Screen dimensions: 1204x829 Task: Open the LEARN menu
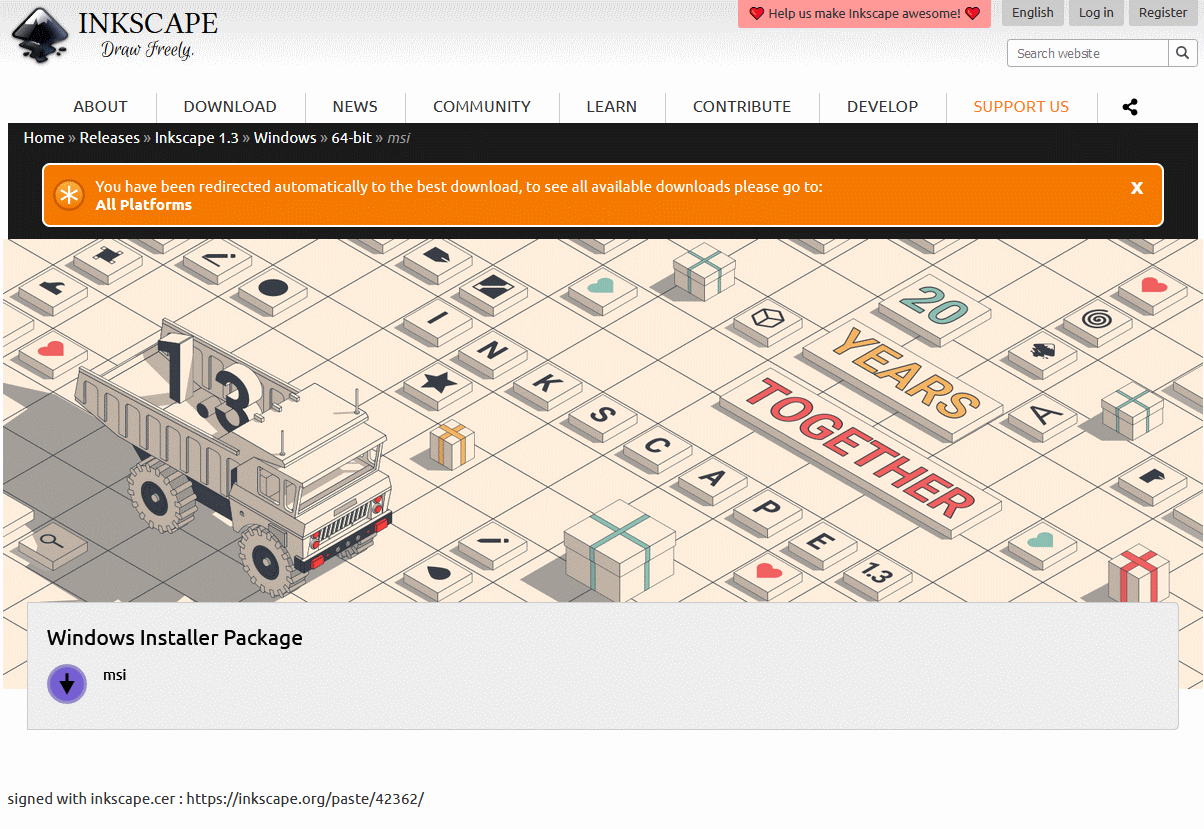(612, 107)
